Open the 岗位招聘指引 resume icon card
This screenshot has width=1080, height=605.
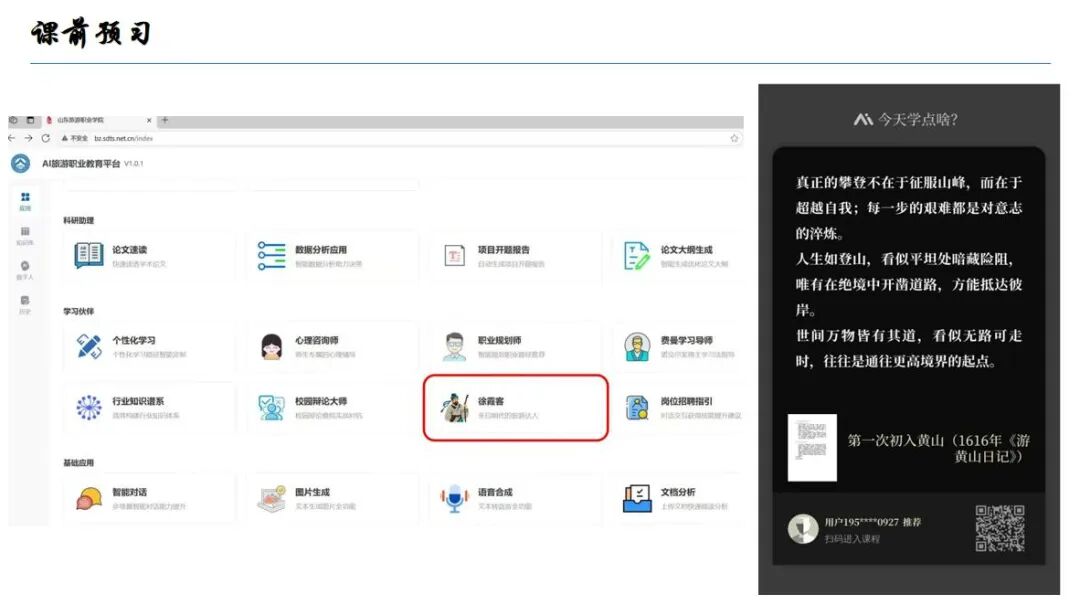(678, 407)
